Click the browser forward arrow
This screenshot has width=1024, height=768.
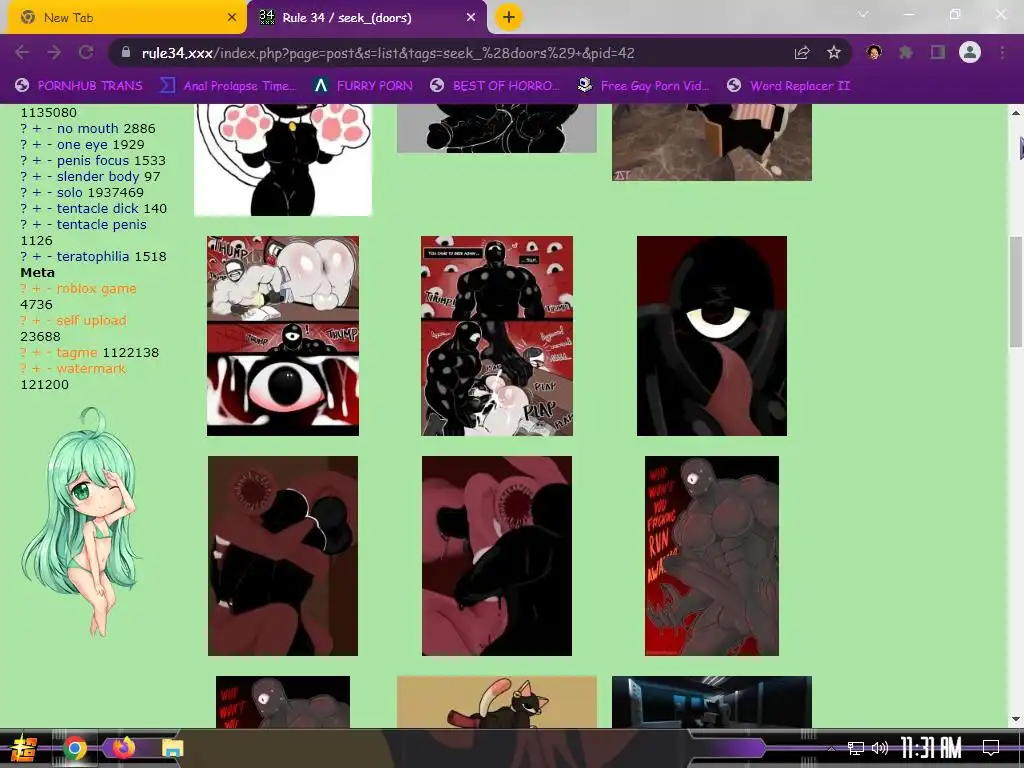pos(54,53)
